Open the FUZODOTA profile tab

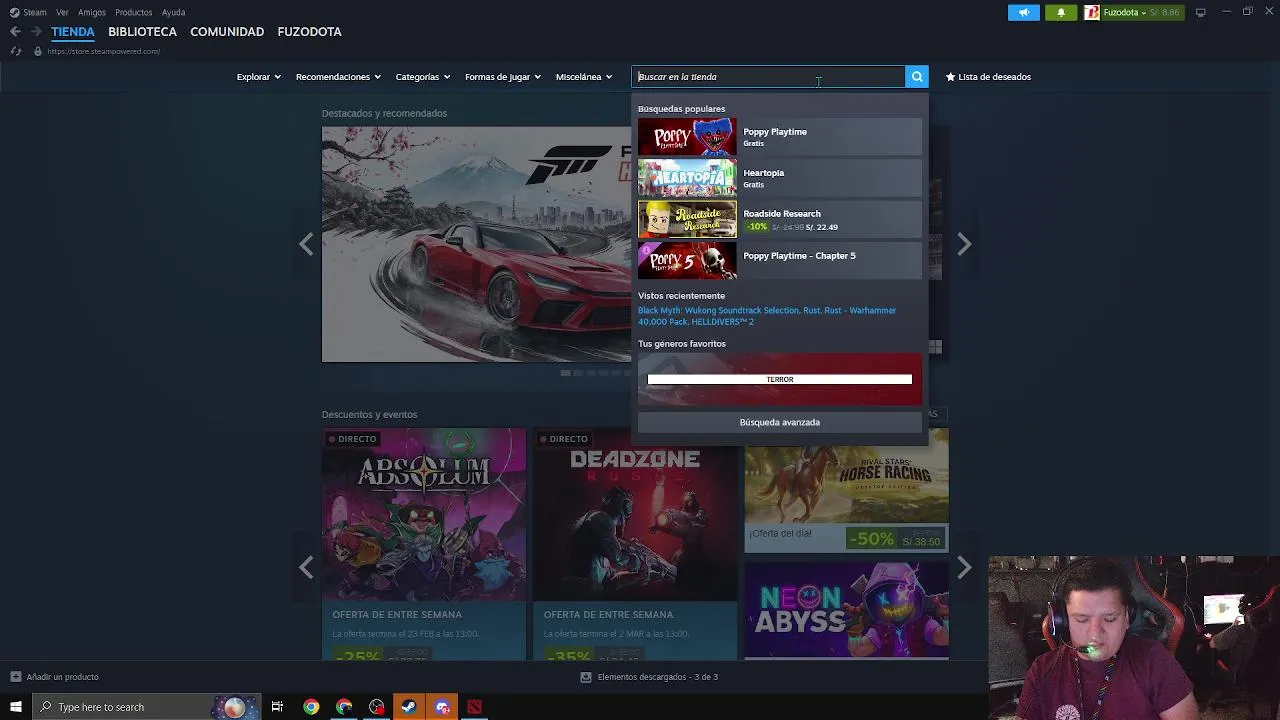coord(309,32)
